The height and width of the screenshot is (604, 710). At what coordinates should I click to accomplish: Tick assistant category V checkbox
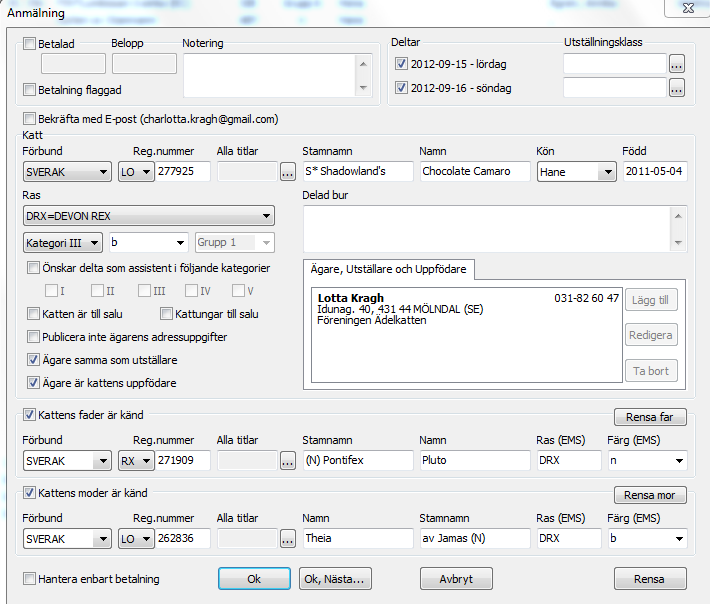click(x=238, y=290)
